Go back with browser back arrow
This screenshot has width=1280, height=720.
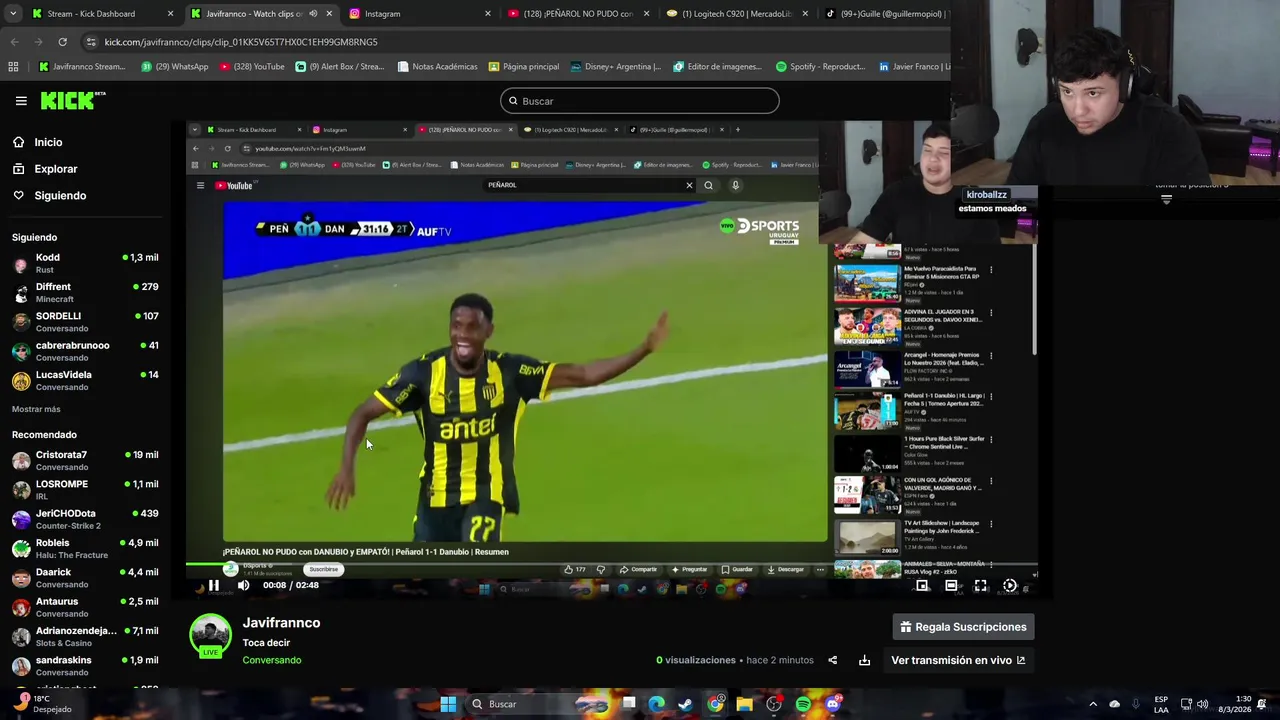[x=14, y=42]
